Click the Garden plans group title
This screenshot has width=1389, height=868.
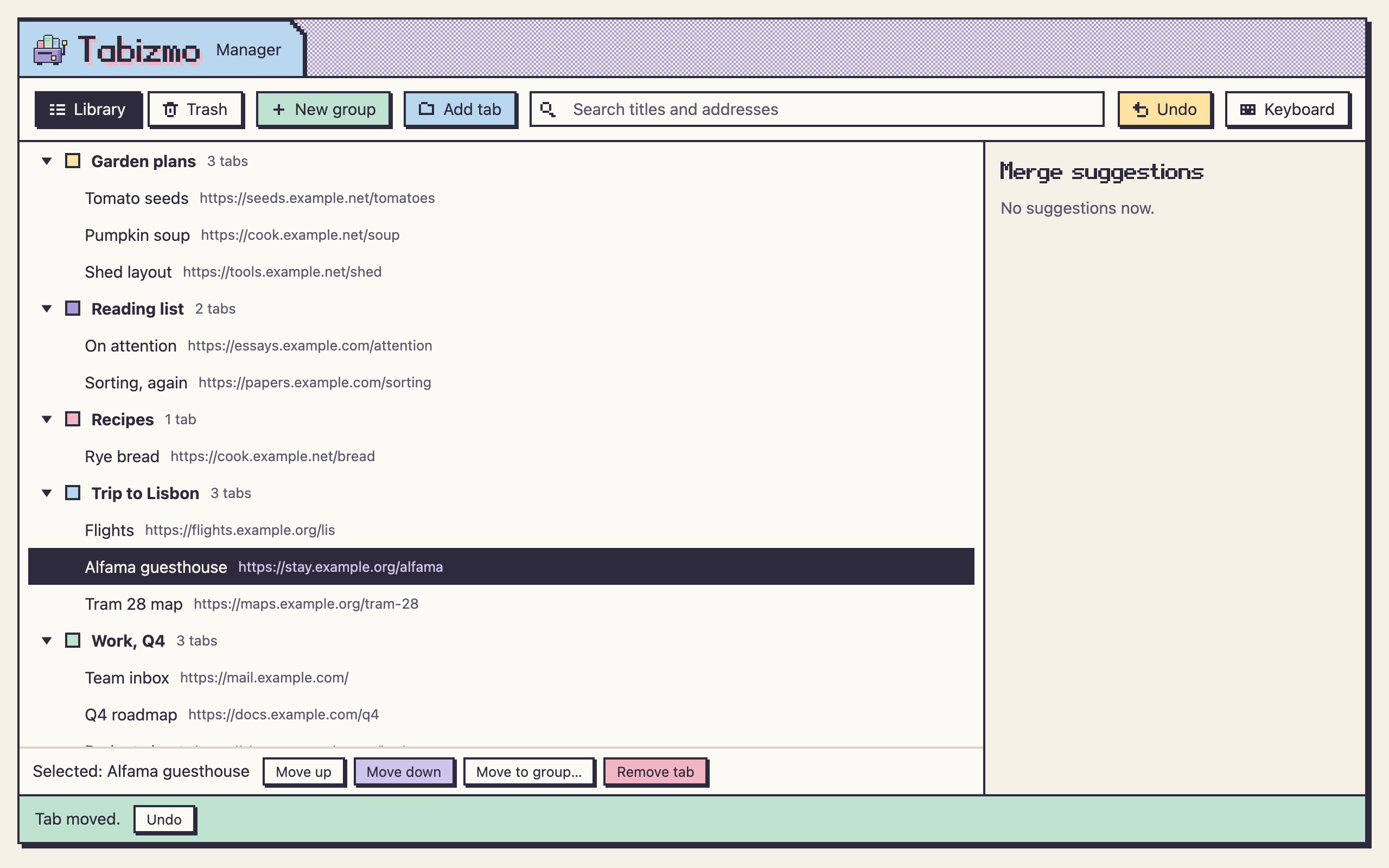pyautogui.click(x=143, y=161)
